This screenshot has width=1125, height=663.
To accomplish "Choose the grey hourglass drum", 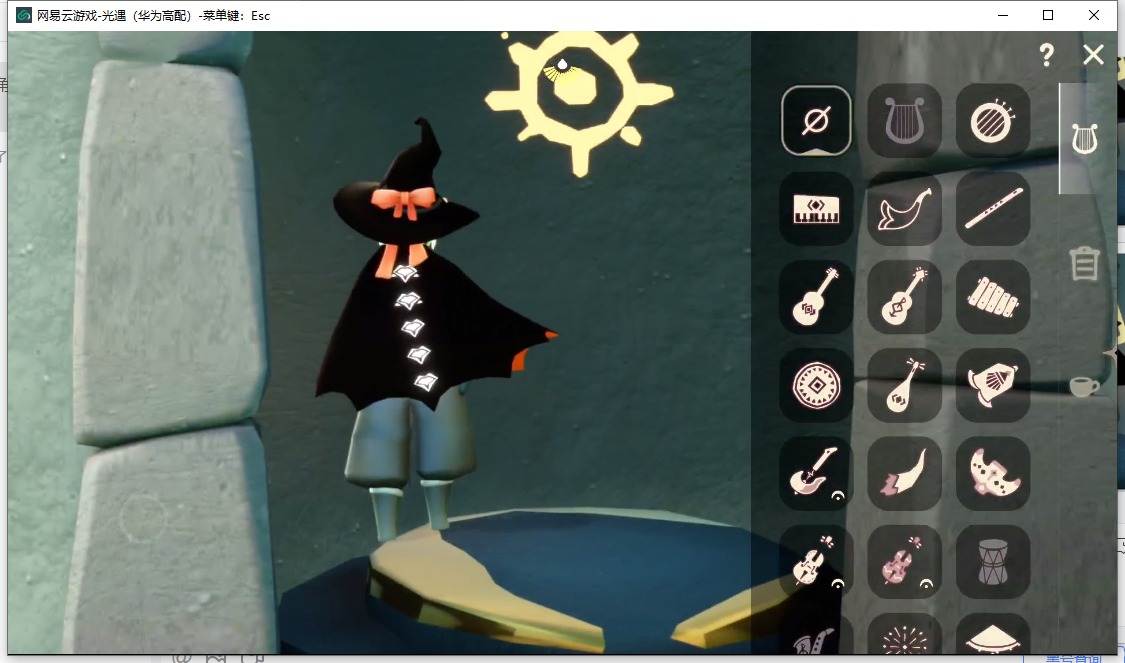I will pyautogui.click(x=993, y=562).
